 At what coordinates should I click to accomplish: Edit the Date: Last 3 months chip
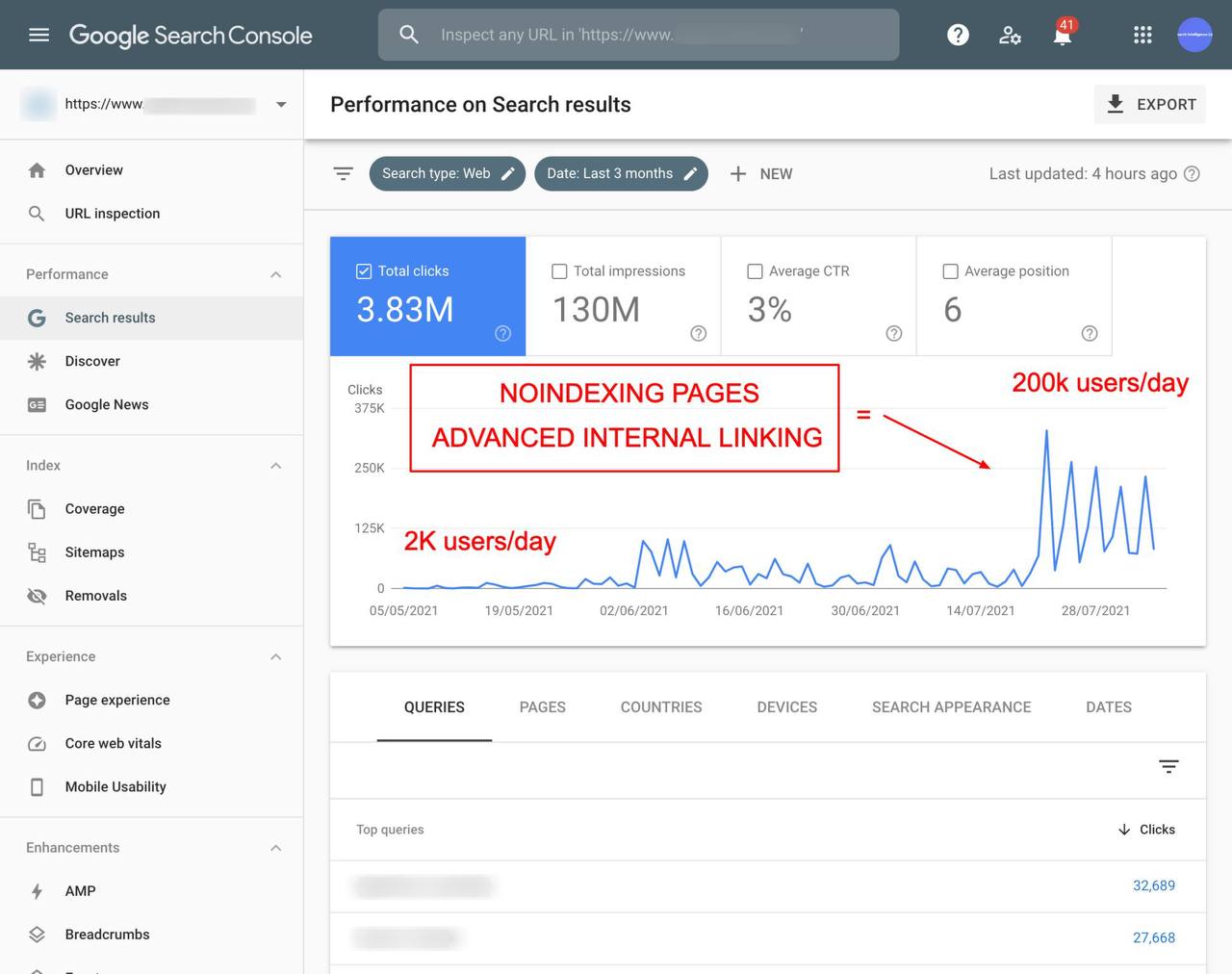pos(621,173)
